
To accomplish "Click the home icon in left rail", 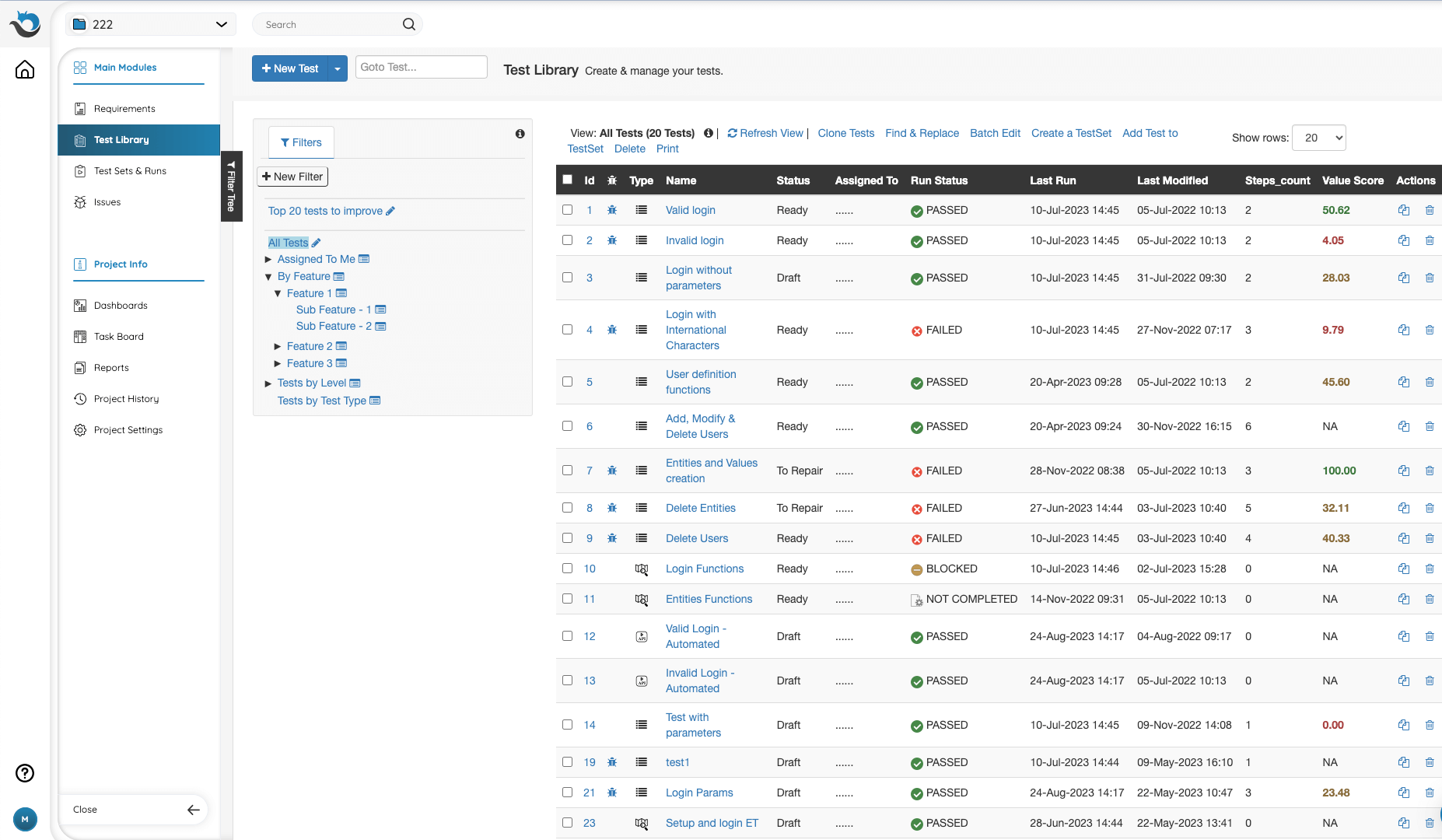I will (25, 70).
